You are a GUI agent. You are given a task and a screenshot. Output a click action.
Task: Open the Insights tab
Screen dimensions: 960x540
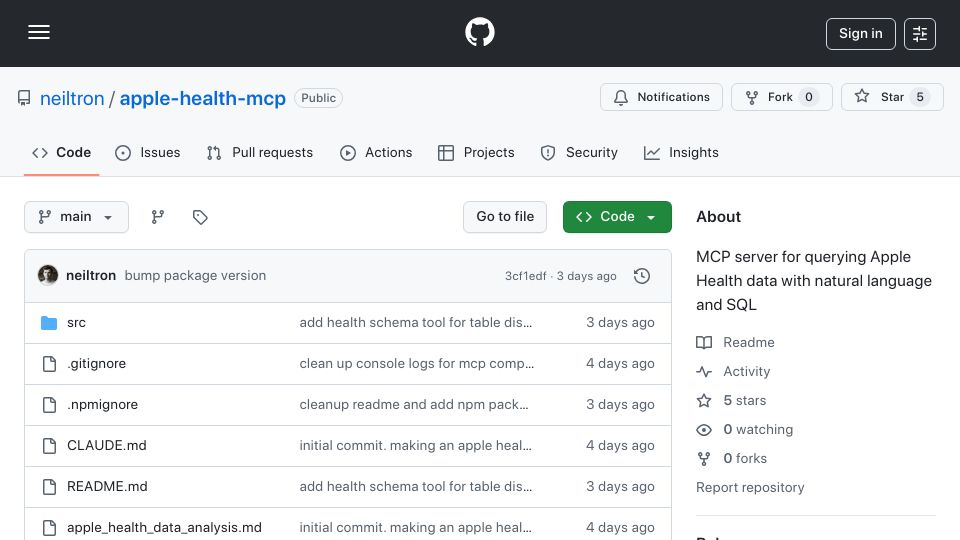coord(681,152)
